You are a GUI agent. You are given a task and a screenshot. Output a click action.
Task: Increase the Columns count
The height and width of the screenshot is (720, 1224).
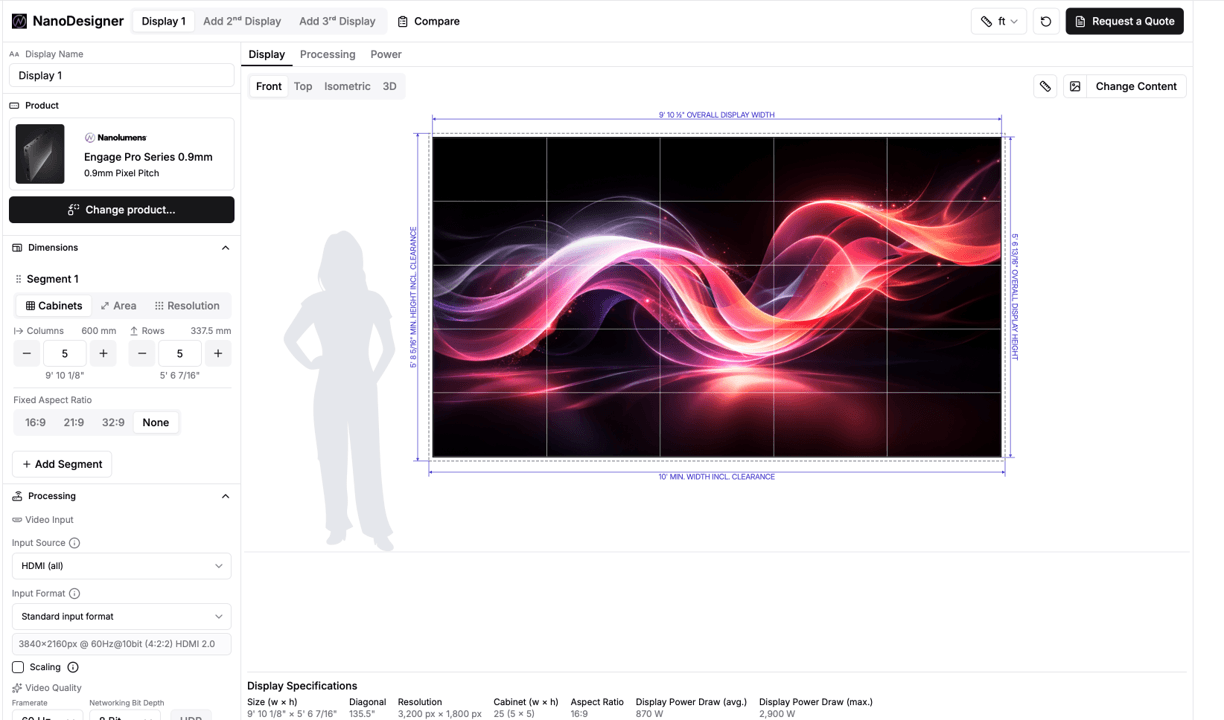103,353
